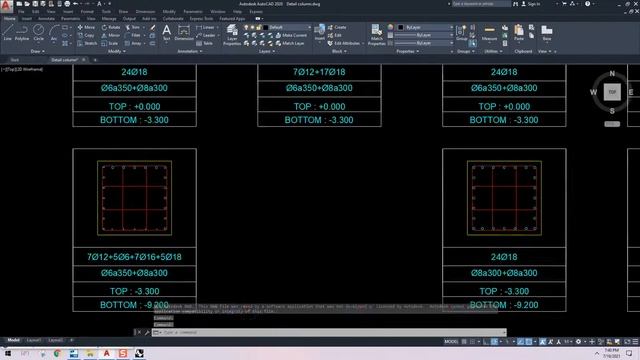Toggle ortho mode in status bar
The height and width of the screenshot is (360, 640).
(x=486, y=342)
